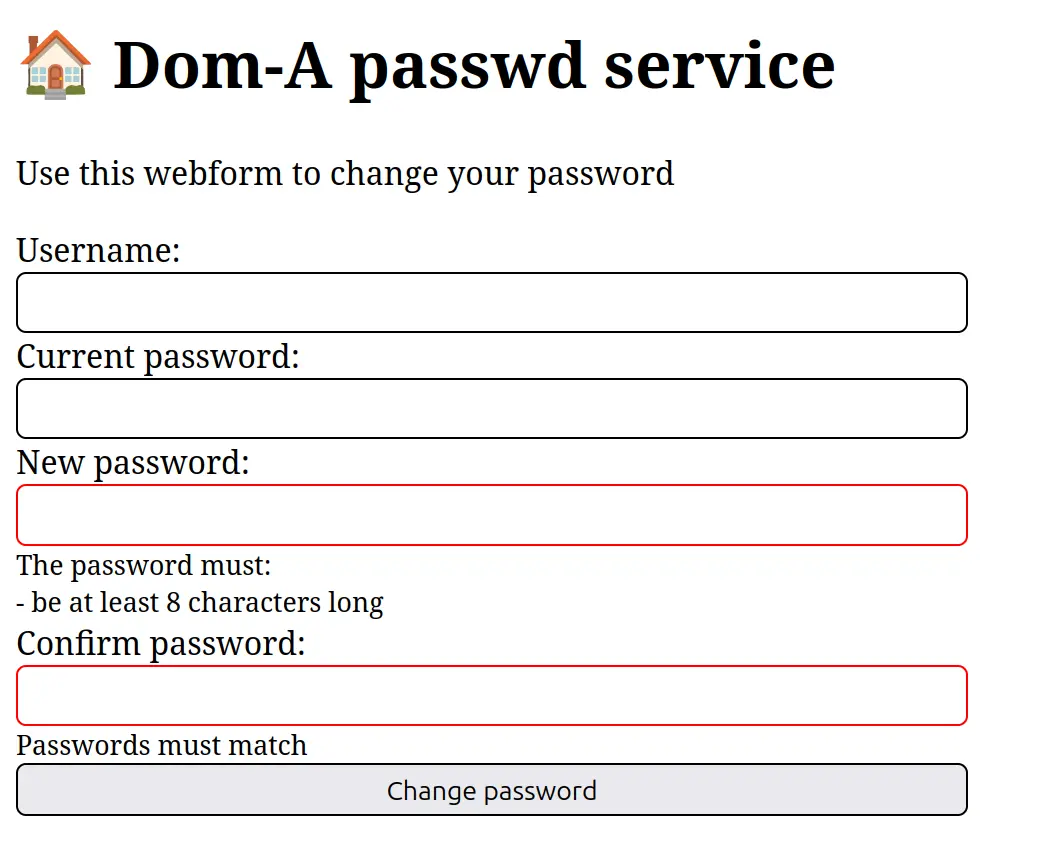Click the red-bordered Confirm password box

pyautogui.click(x=492, y=695)
